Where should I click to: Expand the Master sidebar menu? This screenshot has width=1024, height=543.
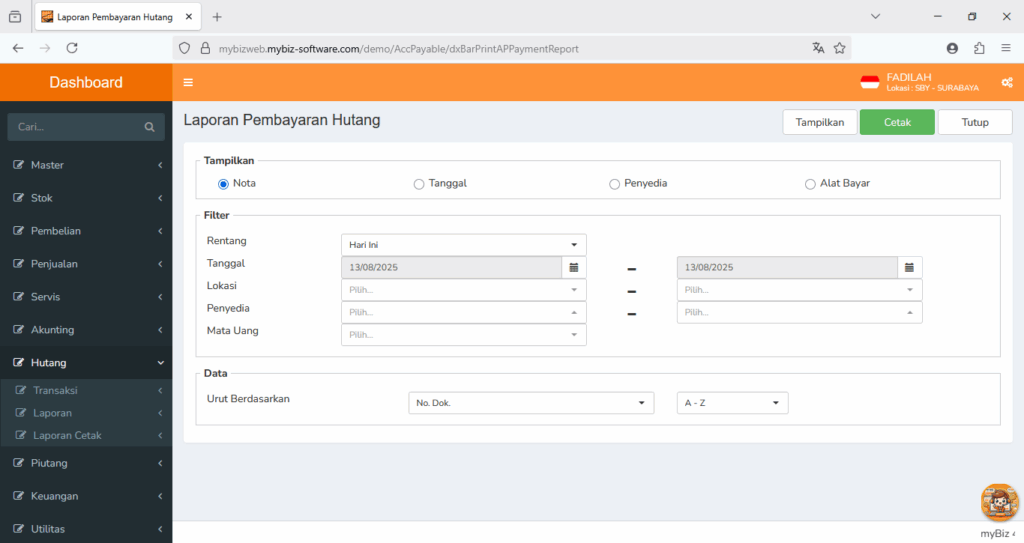[86, 165]
